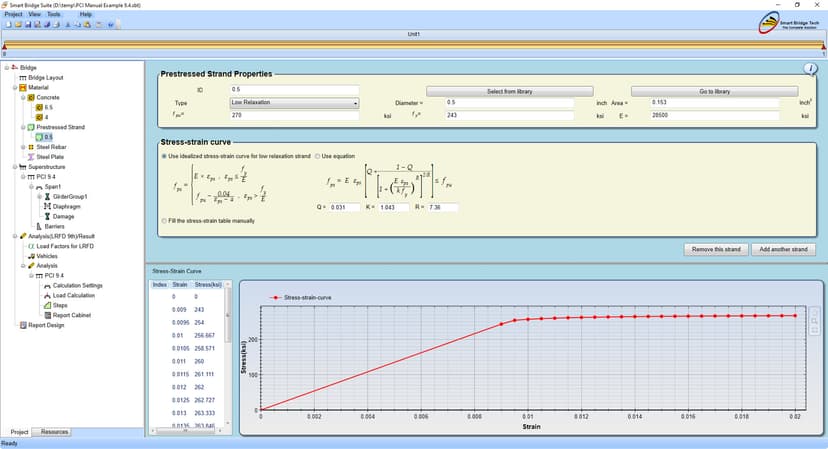This screenshot has width=828, height=449.
Task: Click the fpu value field 270
Action: click(x=295, y=115)
